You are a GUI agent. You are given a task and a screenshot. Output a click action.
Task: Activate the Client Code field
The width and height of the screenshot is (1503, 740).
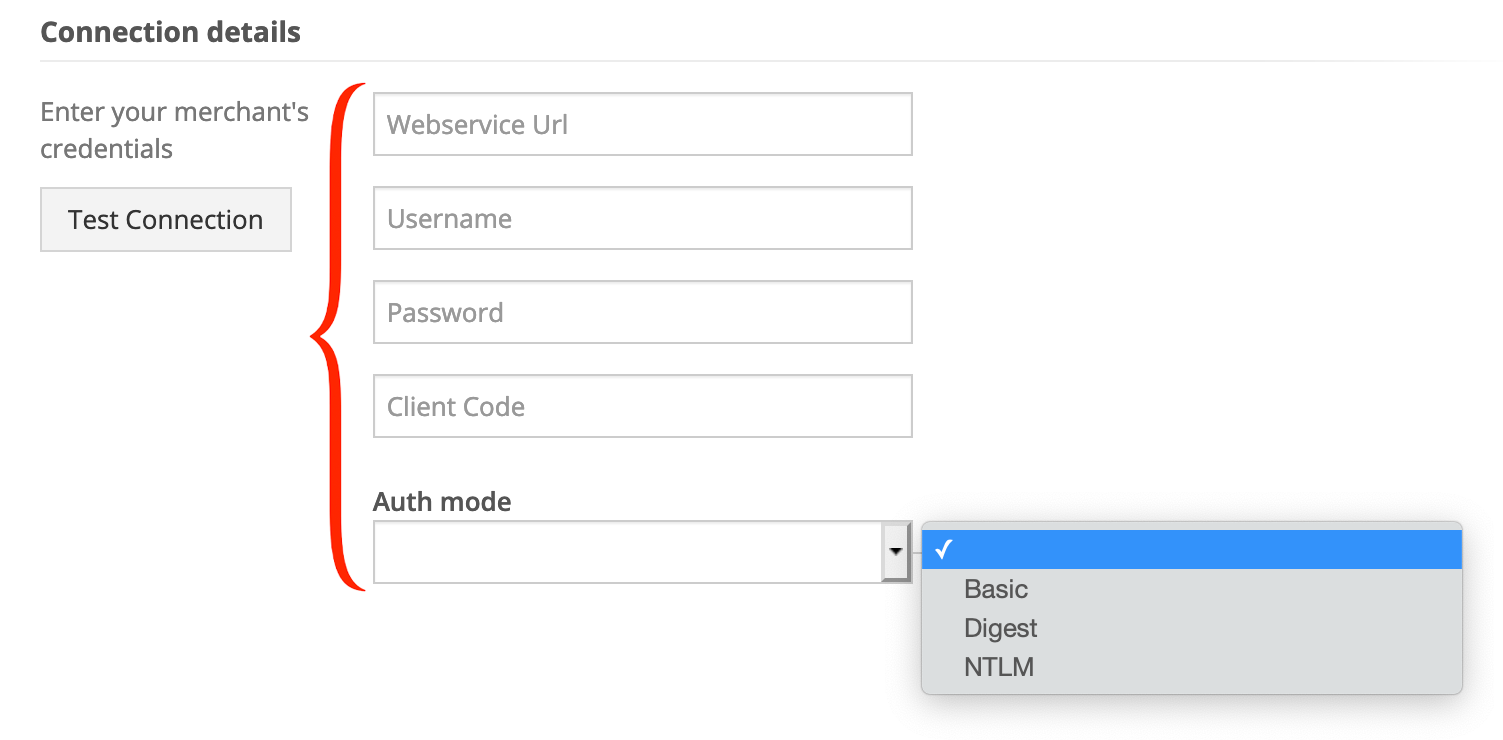point(643,406)
